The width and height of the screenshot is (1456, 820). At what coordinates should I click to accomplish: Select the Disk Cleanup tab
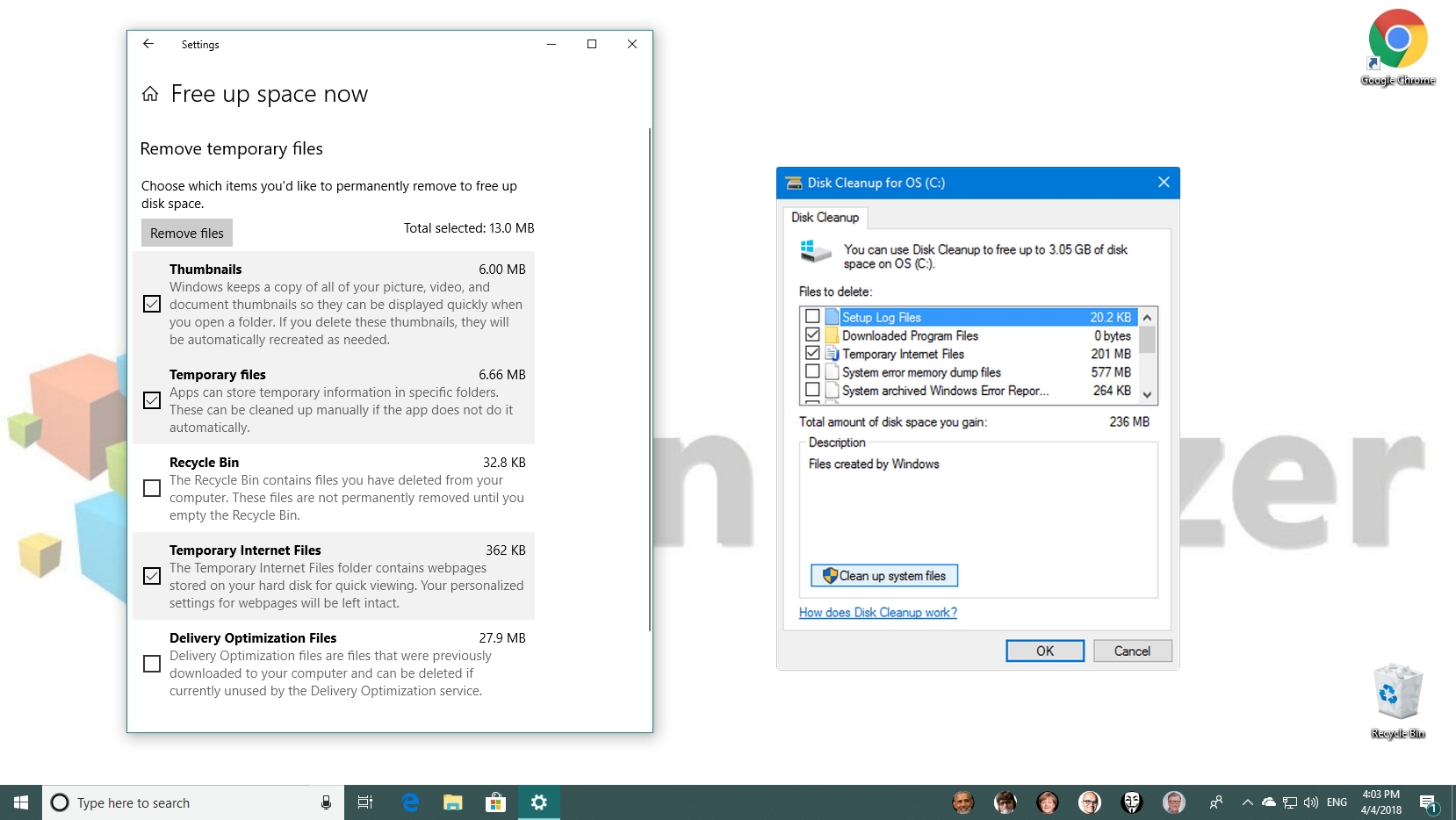[x=825, y=218]
